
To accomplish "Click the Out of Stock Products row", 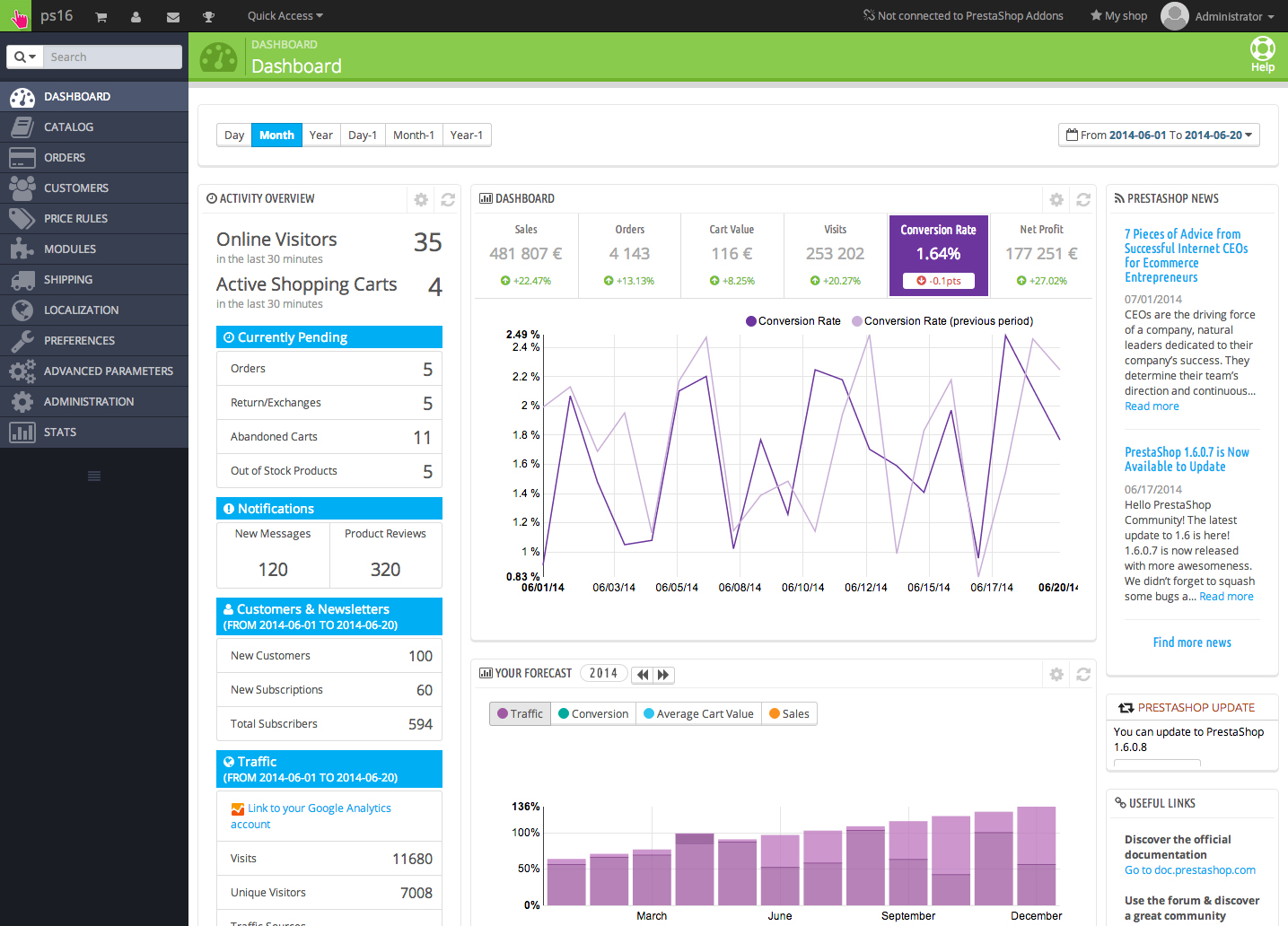I will [329, 471].
